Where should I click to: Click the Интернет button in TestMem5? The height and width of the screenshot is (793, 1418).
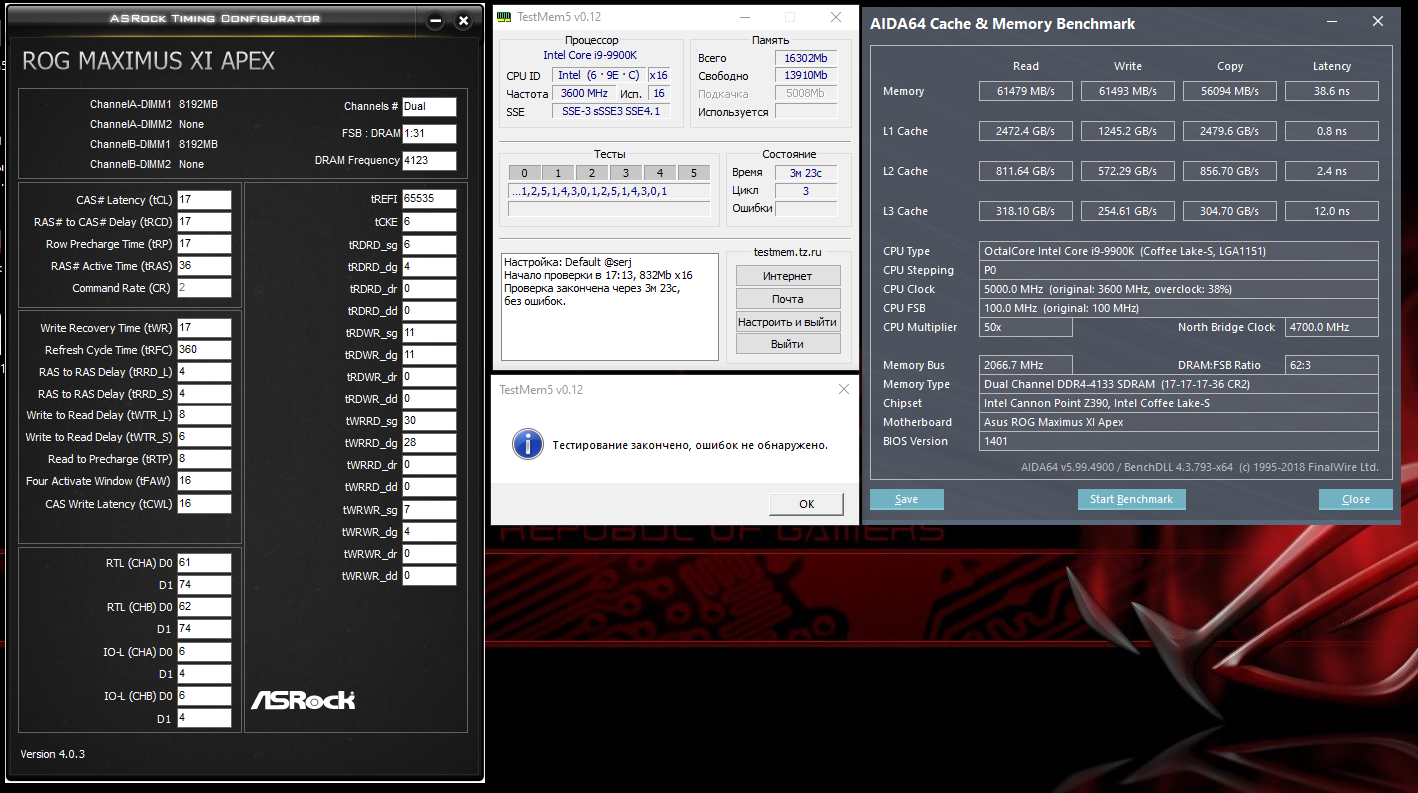coord(788,276)
